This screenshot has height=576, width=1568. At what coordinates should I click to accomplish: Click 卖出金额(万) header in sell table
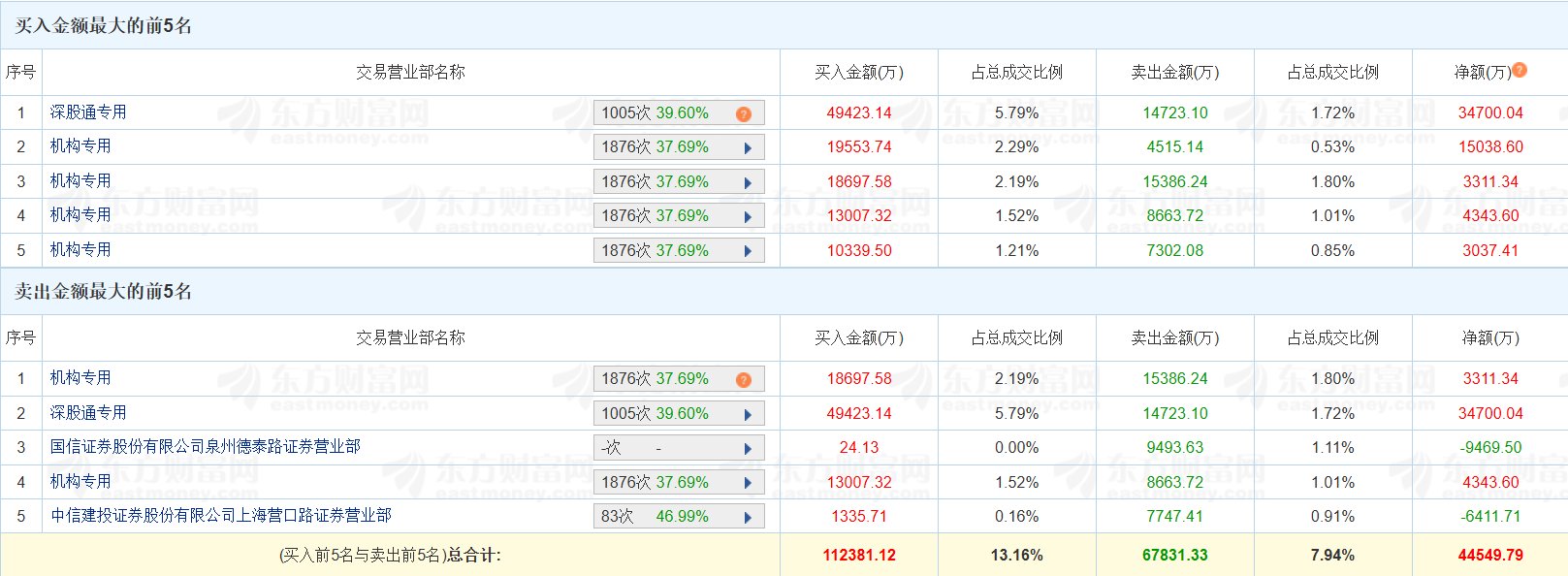(x=1174, y=338)
